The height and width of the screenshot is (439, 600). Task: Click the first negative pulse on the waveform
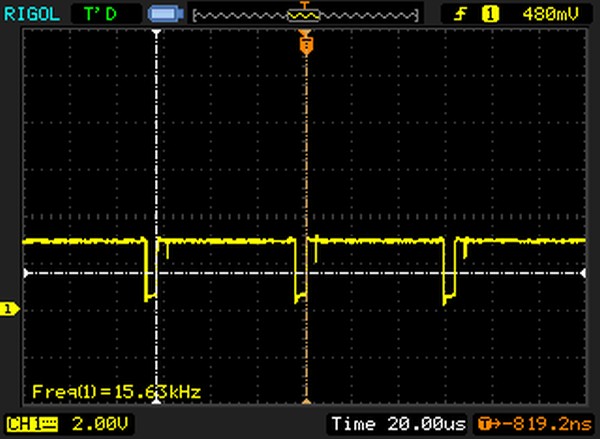click(x=150, y=270)
